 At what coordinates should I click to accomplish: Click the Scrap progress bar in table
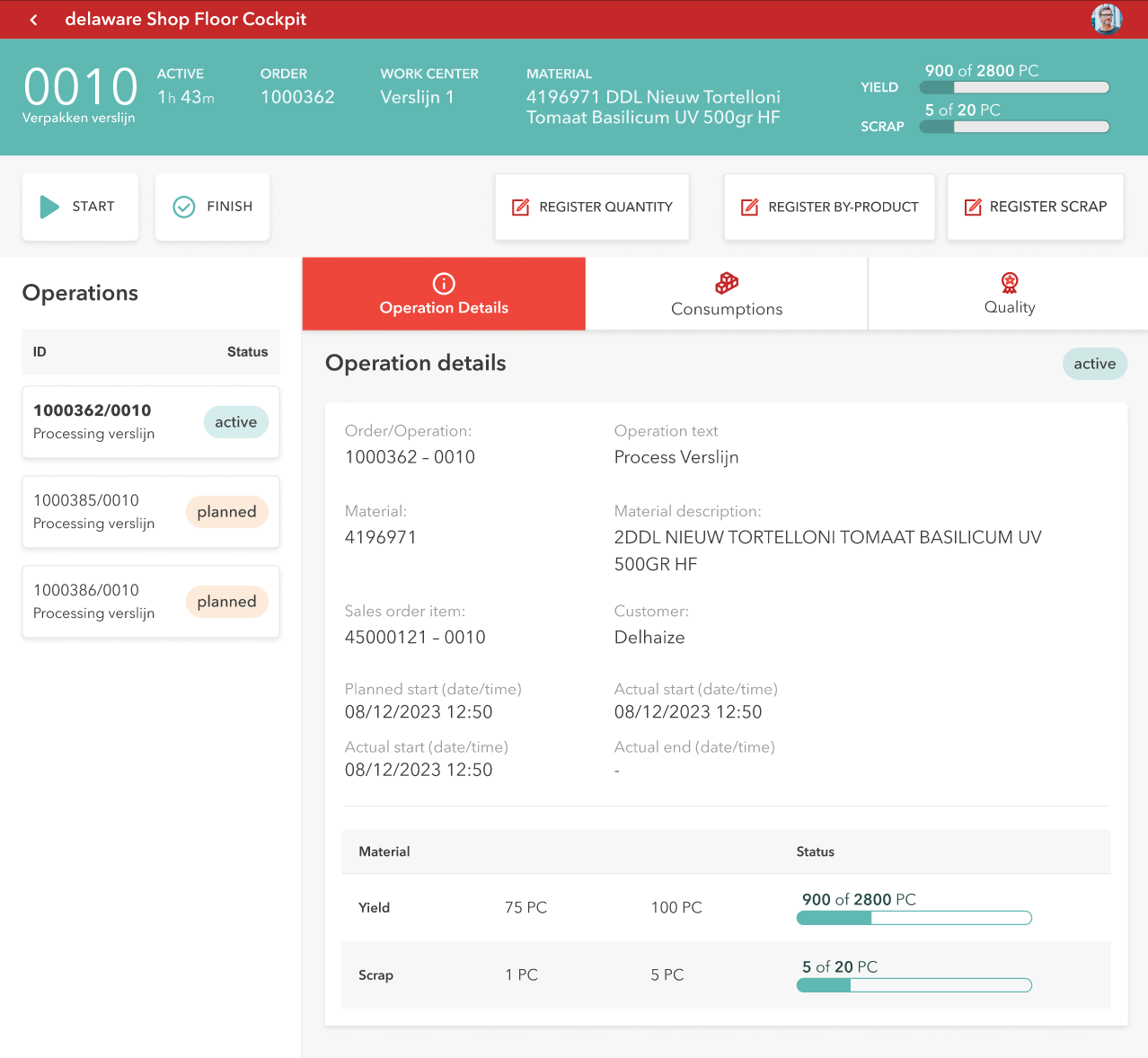(x=914, y=985)
